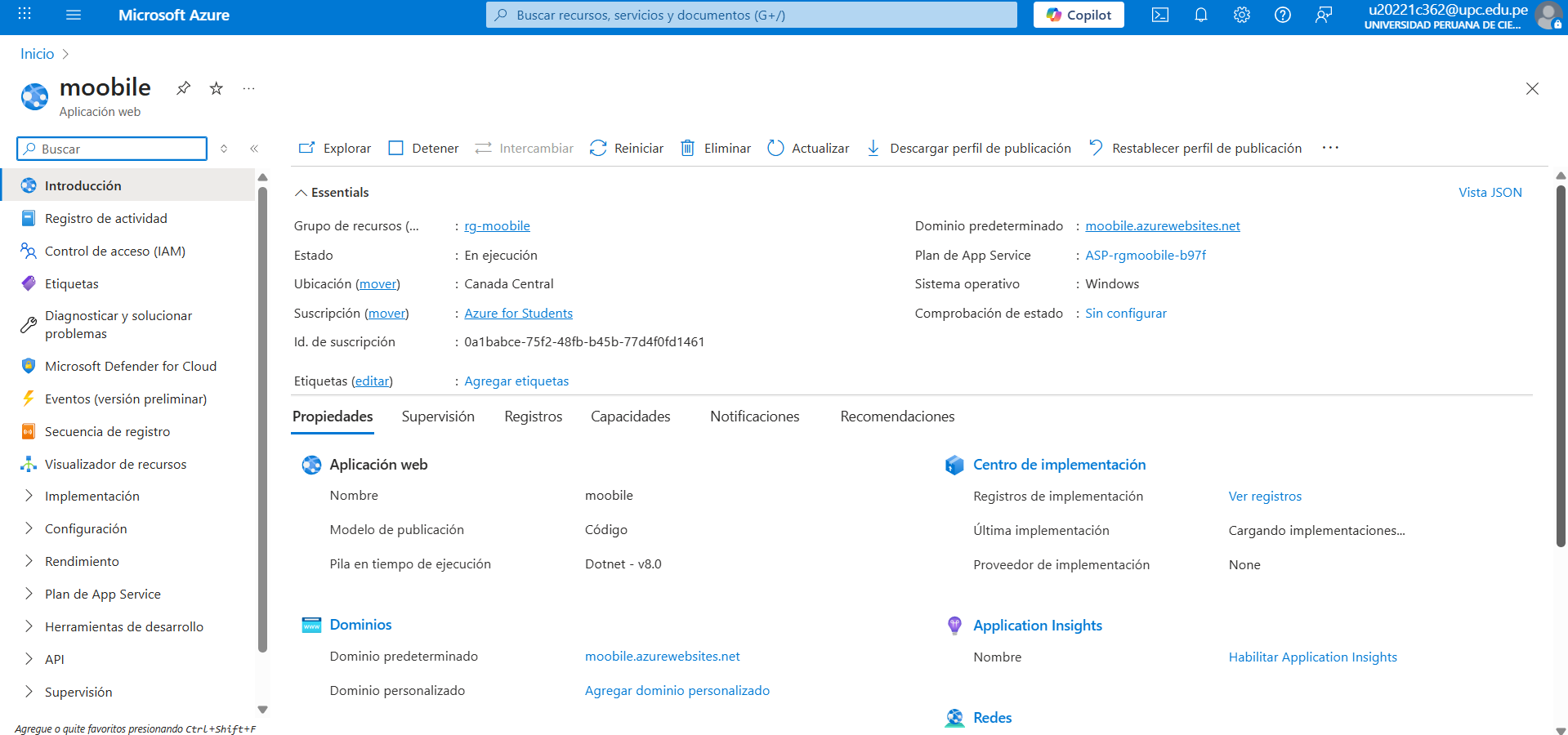Viewport: 1568px width, 735px height.
Task: Open the portal hamburger menu
Action: (74, 15)
